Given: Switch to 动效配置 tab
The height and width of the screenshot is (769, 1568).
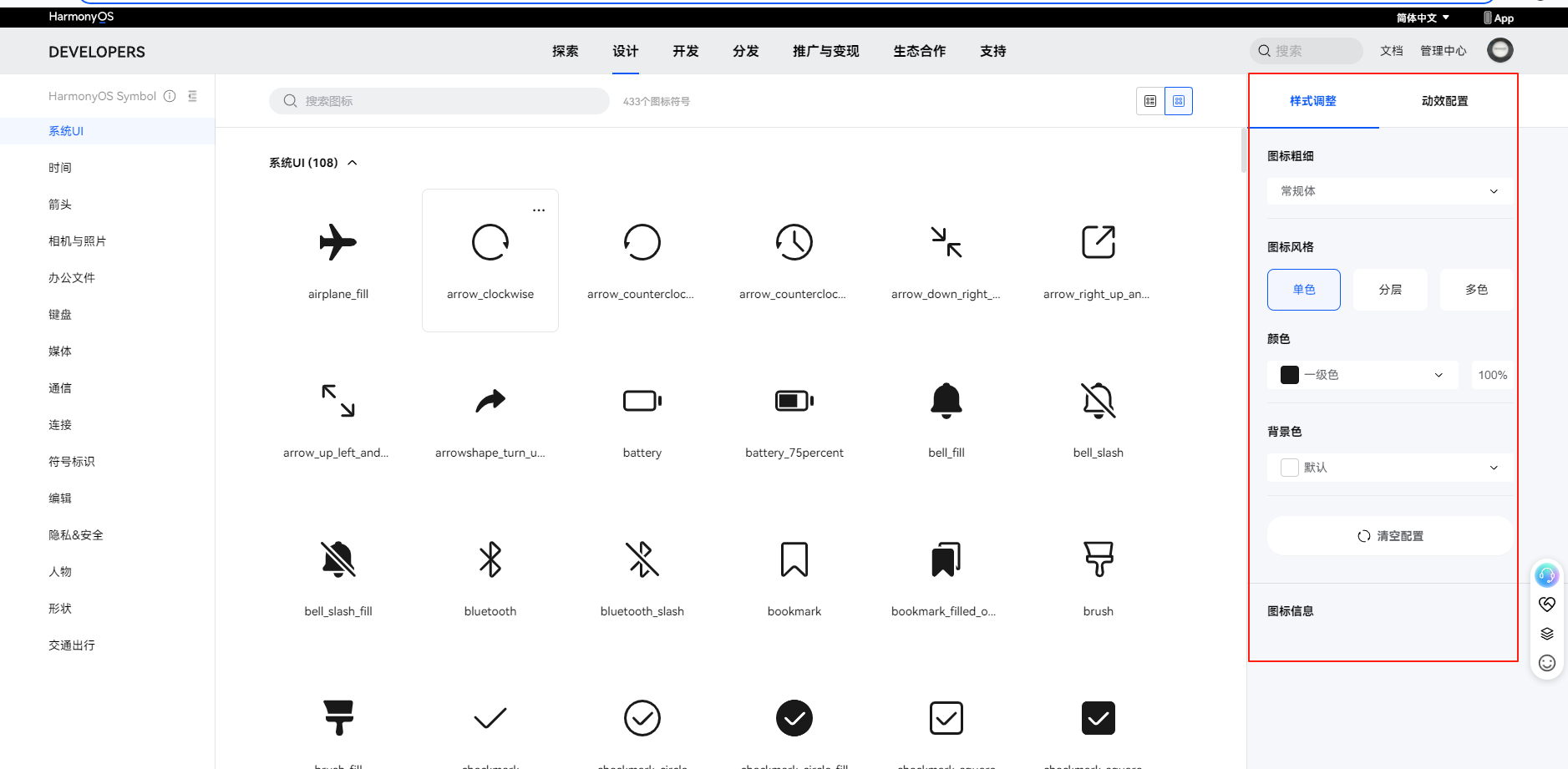Looking at the screenshot, I should [1445, 101].
